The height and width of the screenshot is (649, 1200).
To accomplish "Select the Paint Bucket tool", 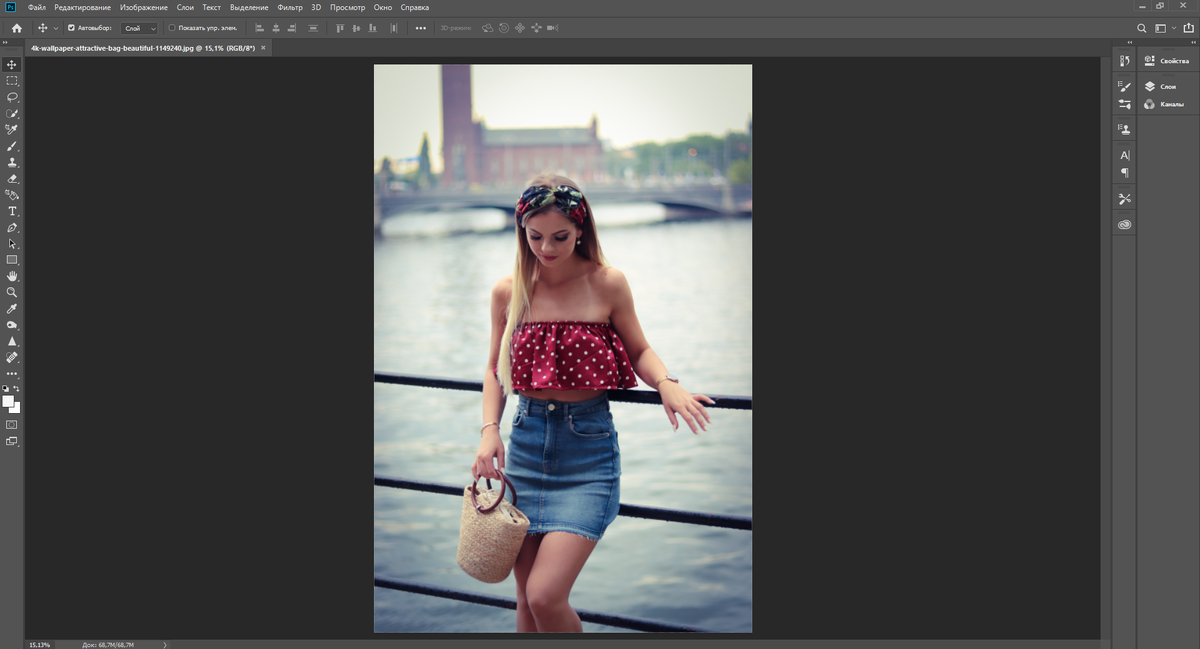I will 12,195.
